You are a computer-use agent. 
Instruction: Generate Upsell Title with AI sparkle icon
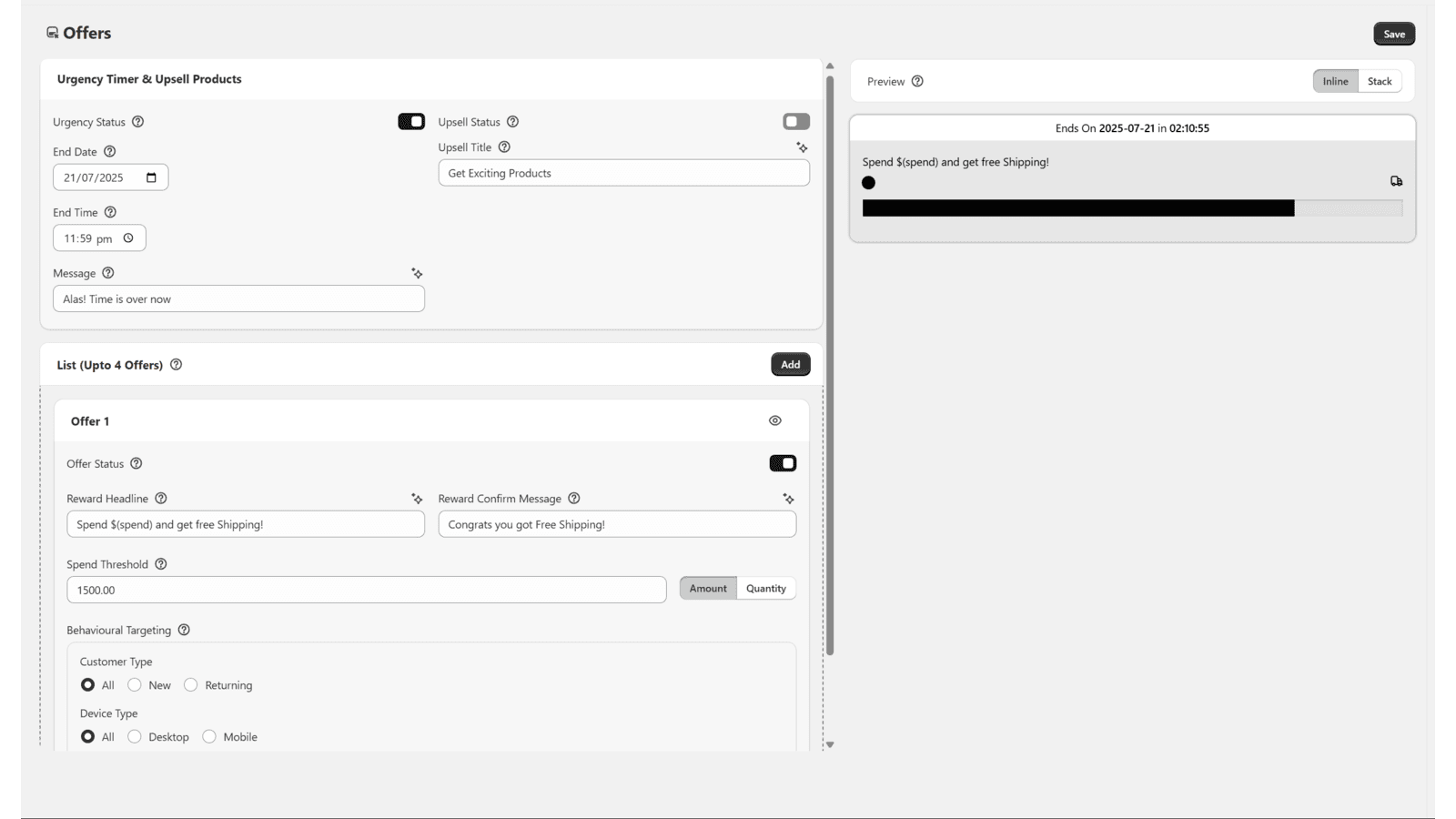(802, 147)
